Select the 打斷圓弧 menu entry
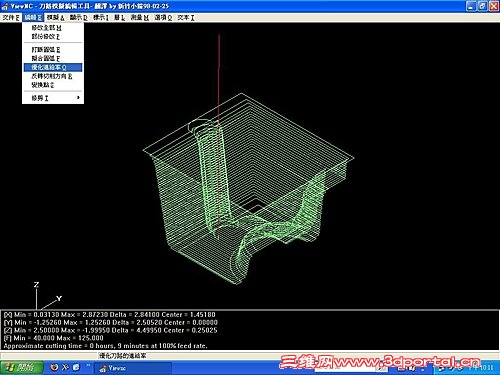 click(53, 50)
